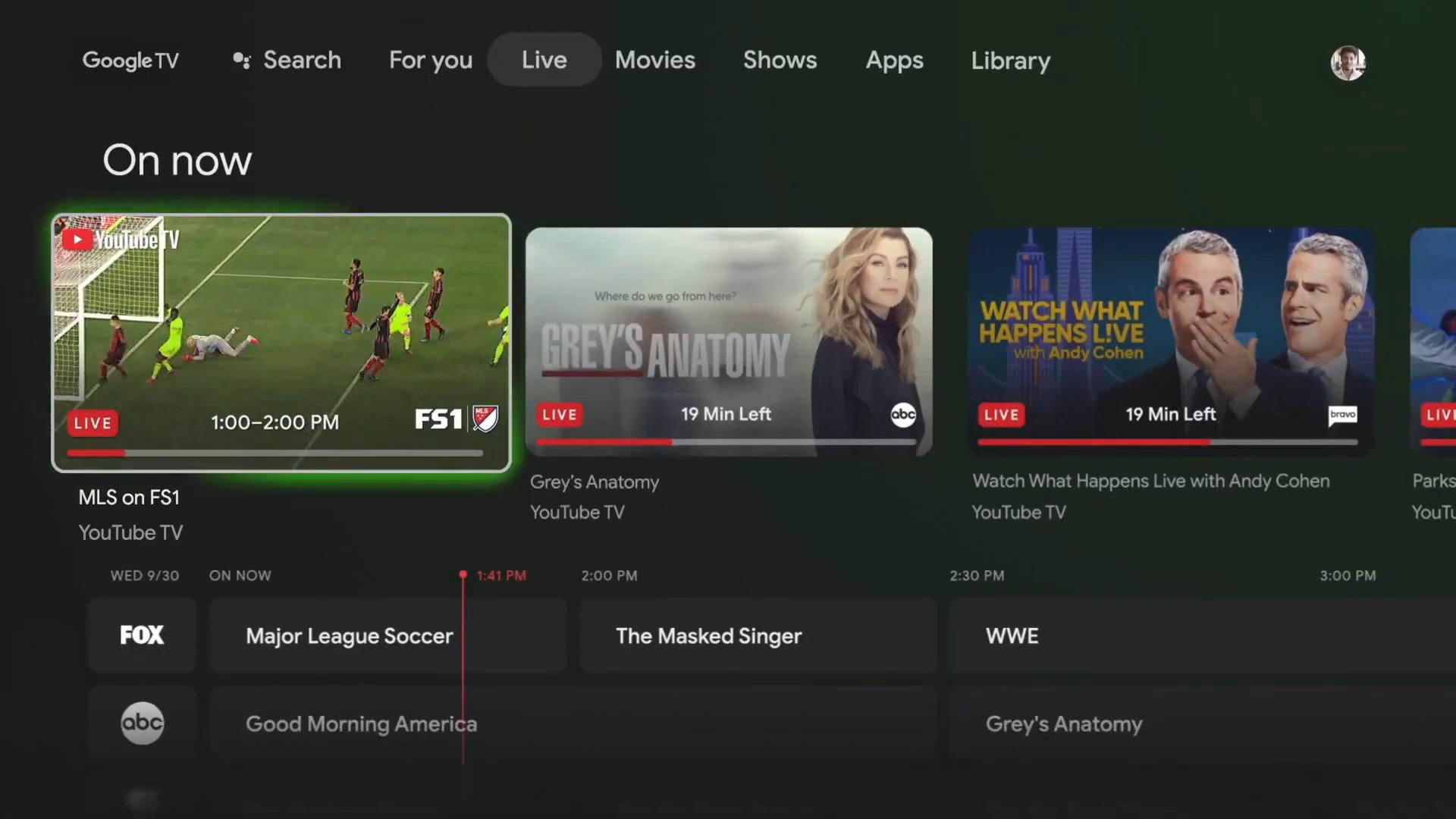
Task: Click the WED 9/30 date label
Action: point(145,576)
